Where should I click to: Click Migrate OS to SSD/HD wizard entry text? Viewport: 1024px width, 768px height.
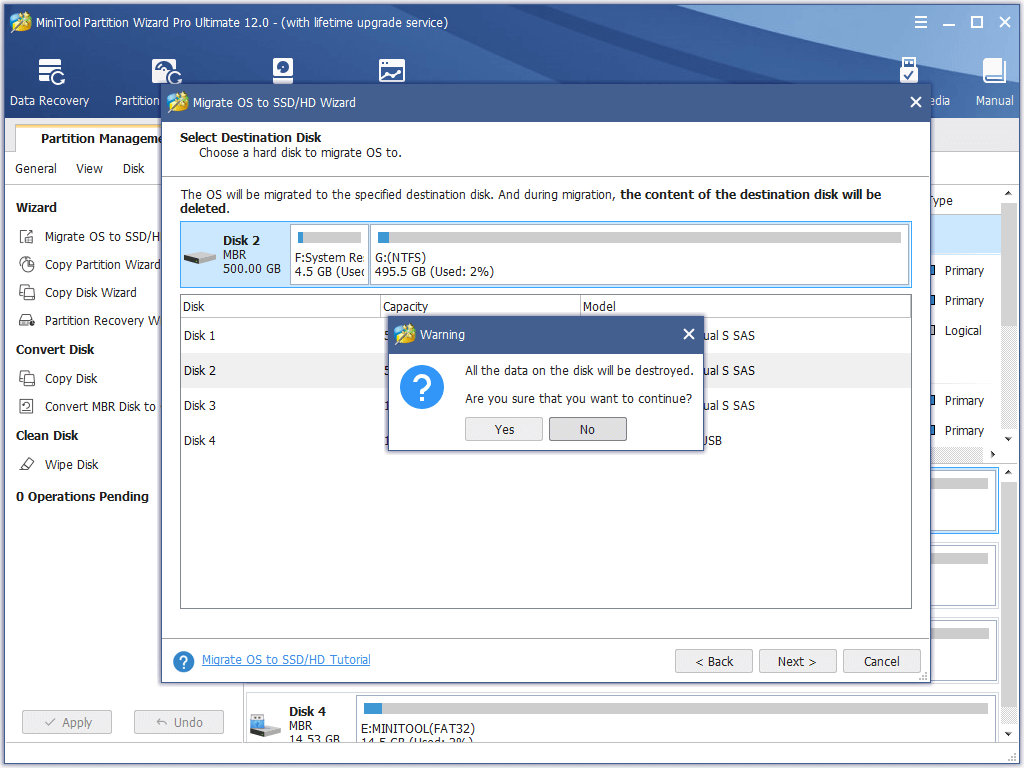pyautogui.click(x=103, y=236)
